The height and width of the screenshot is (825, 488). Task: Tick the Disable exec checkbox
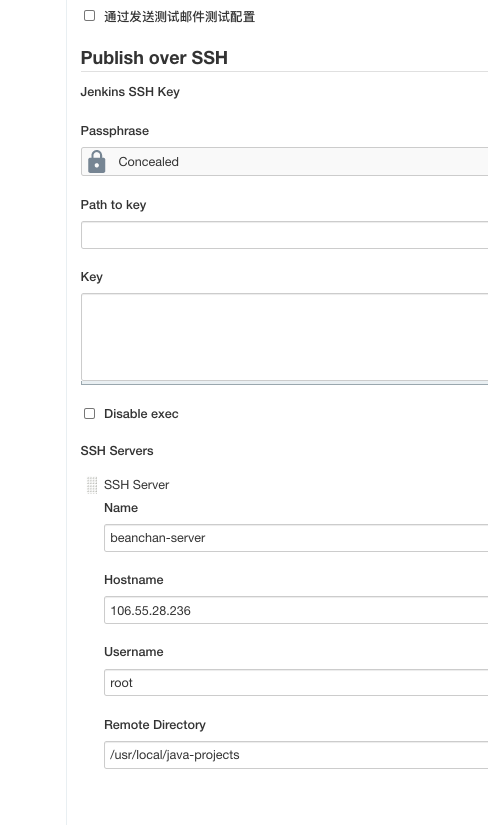[89, 414]
